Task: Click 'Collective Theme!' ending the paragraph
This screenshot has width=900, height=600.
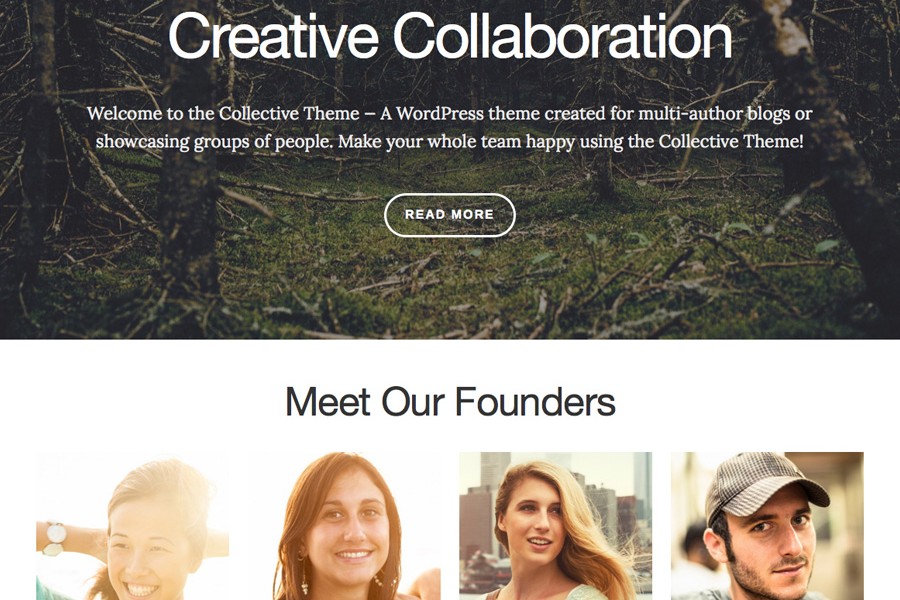Action: pos(731,141)
